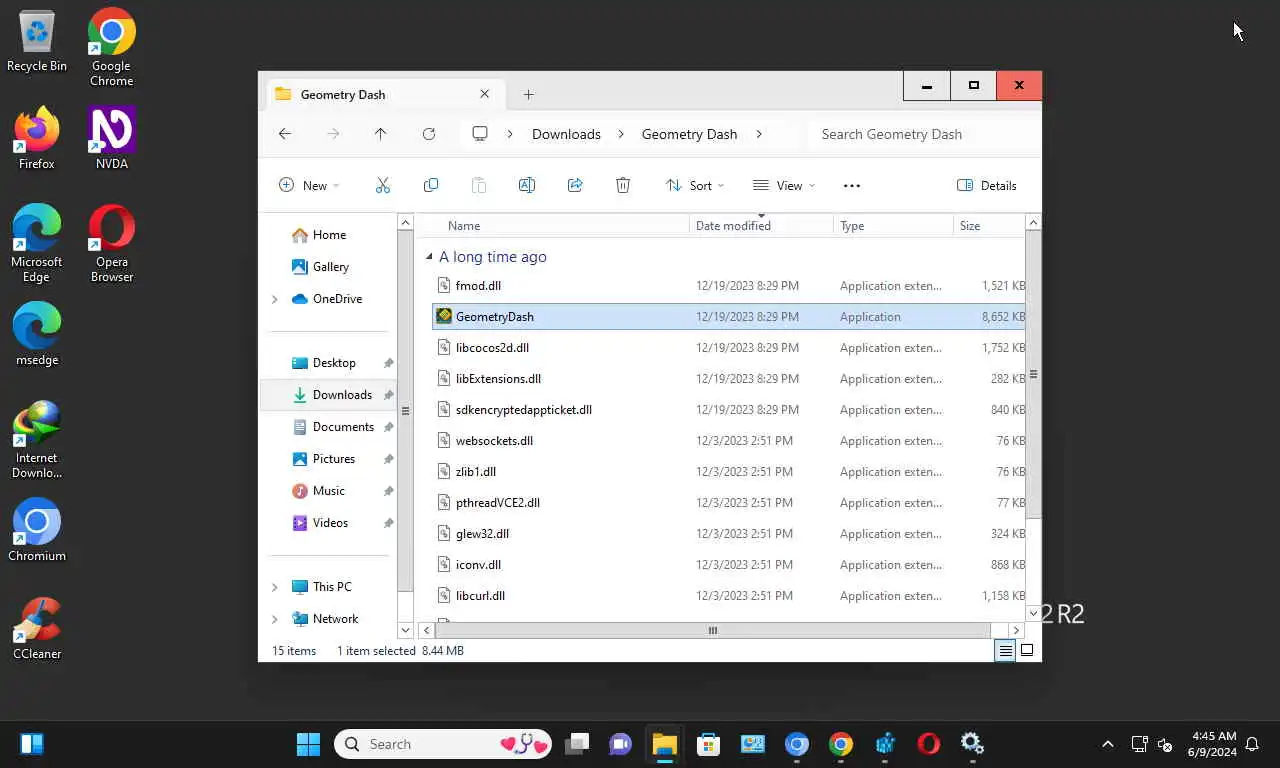Click the Cut scissors icon
This screenshot has height=768, width=1280.
382,185
